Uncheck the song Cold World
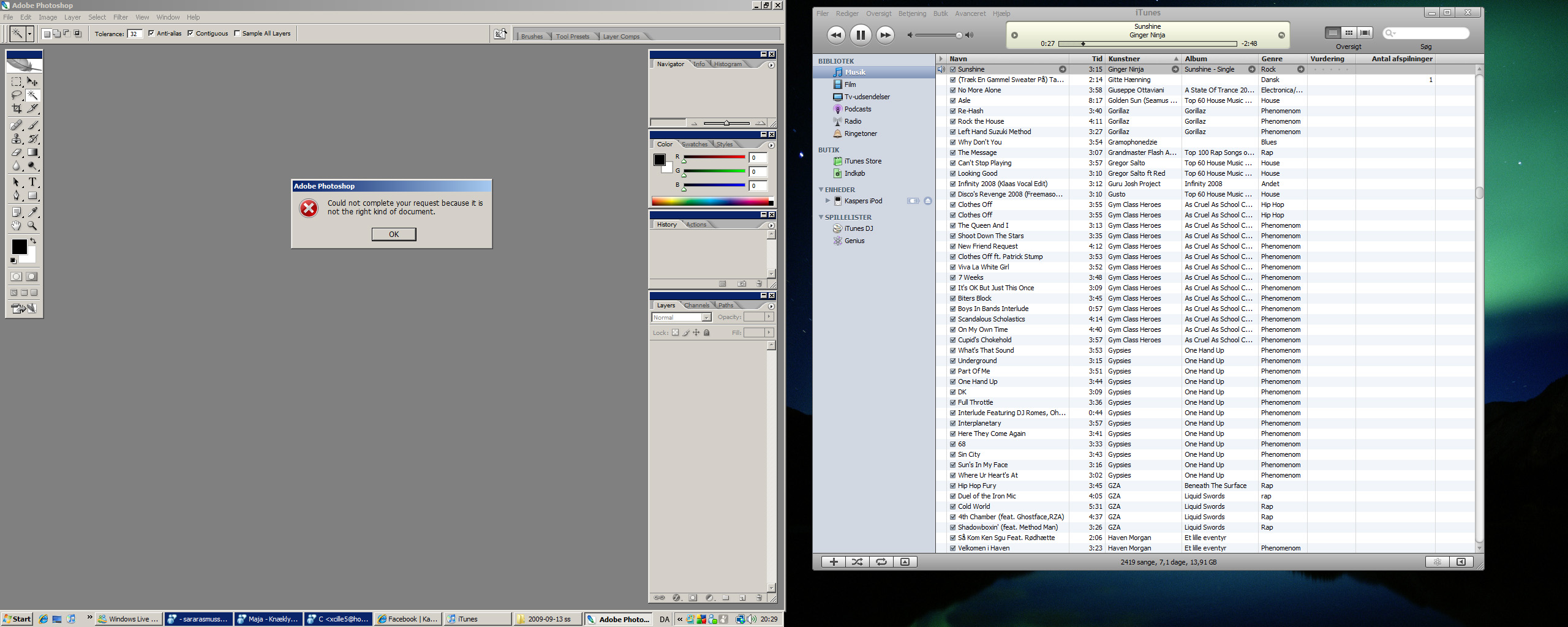This screenshot has height=627, width=1568. [952, 506]
